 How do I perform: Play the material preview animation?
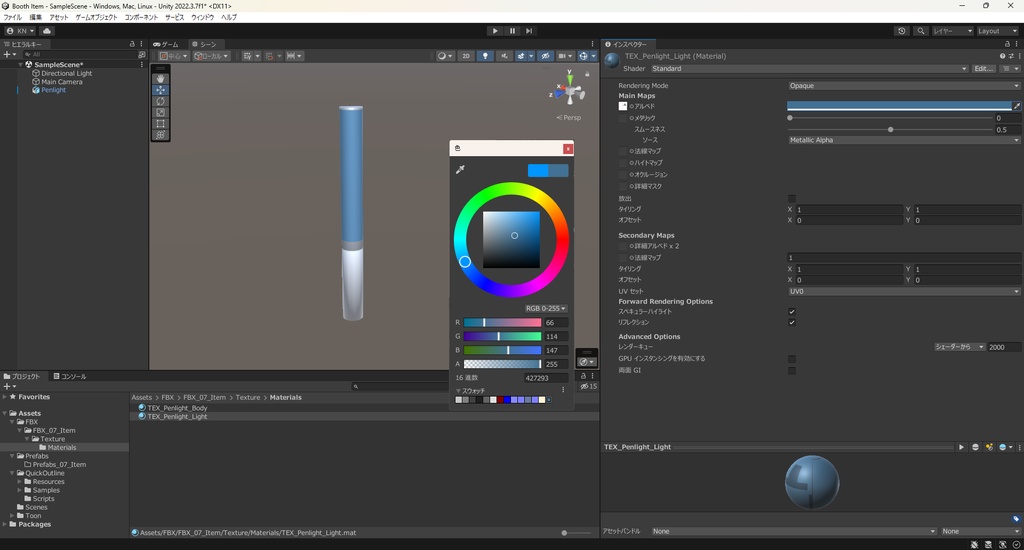961,447
